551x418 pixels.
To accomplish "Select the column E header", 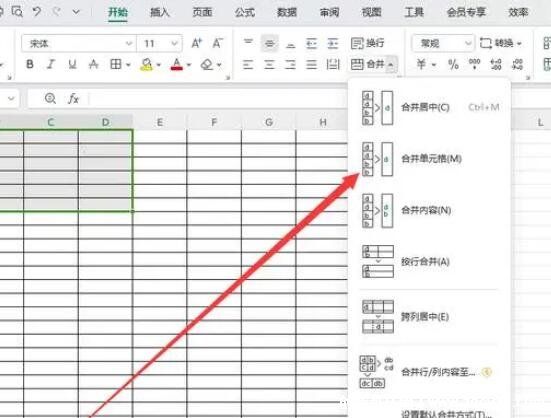I will 160,122.
